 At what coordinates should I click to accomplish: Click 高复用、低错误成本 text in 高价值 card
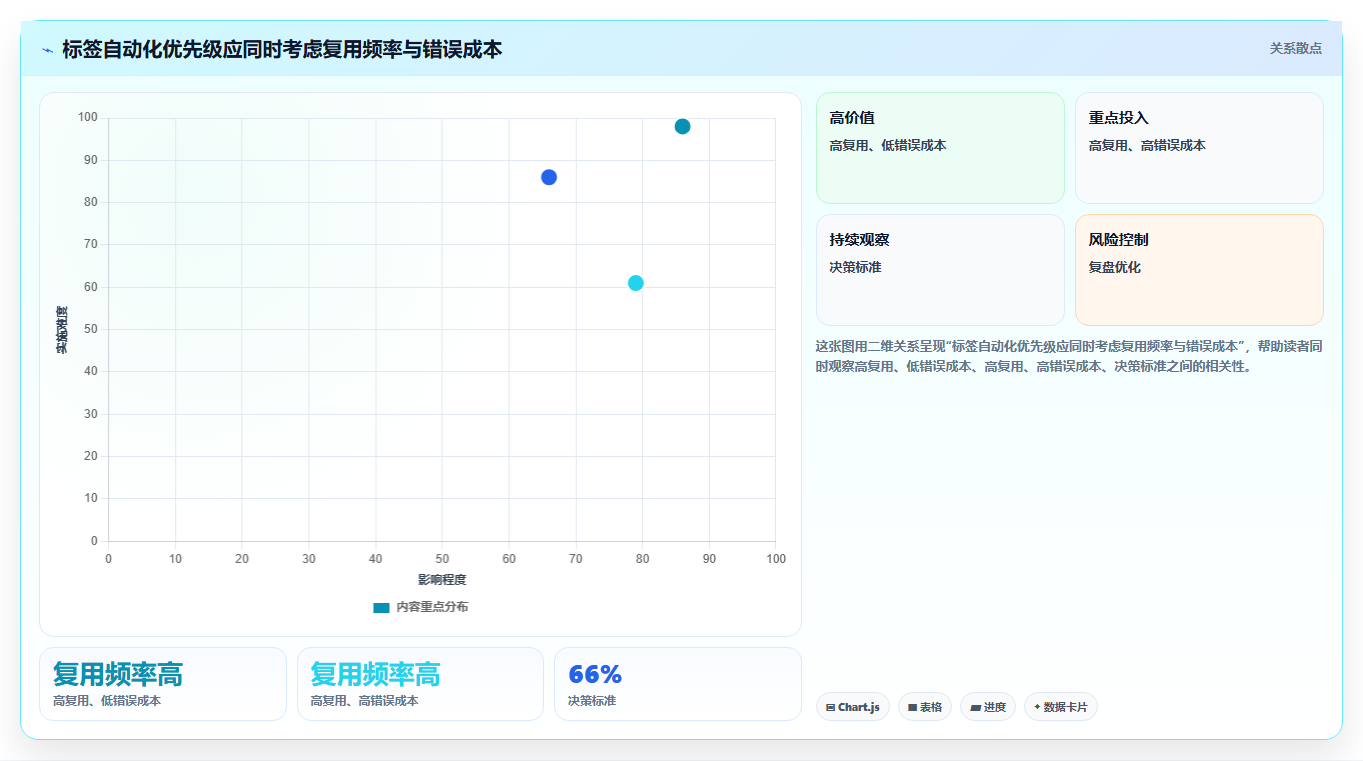888,145
